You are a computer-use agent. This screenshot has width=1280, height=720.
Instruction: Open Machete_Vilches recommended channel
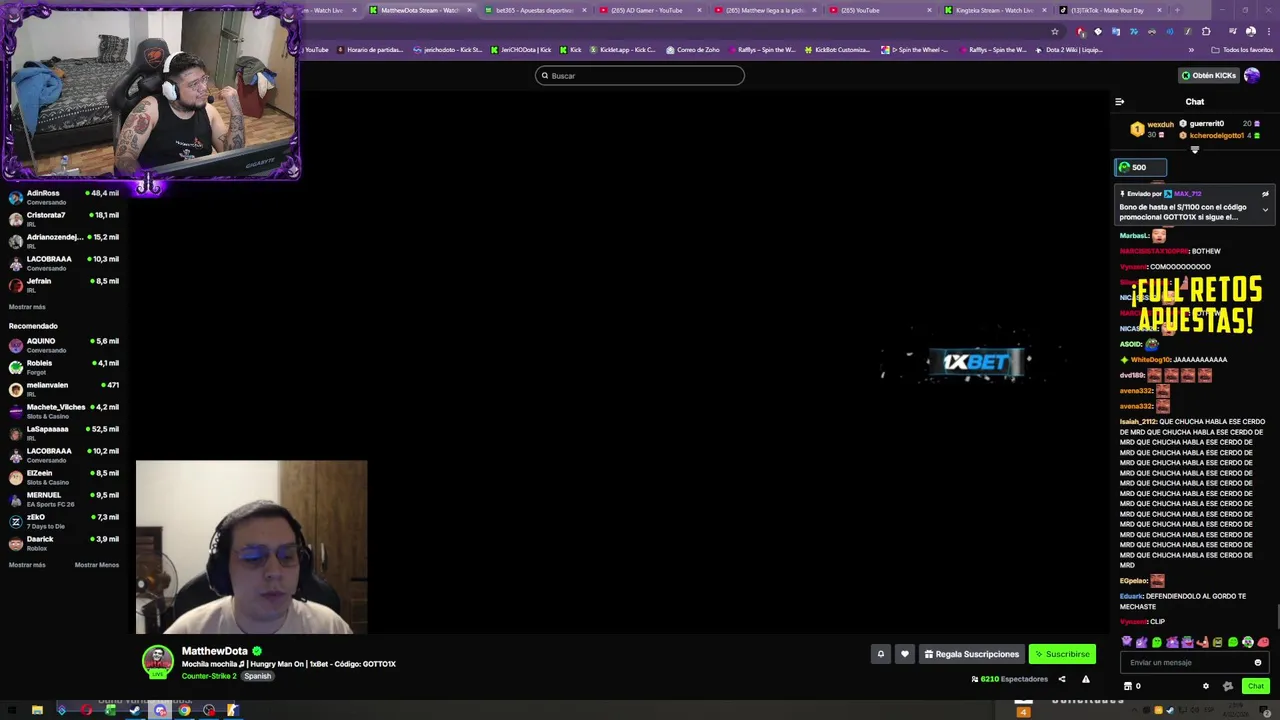click(64, 411)
